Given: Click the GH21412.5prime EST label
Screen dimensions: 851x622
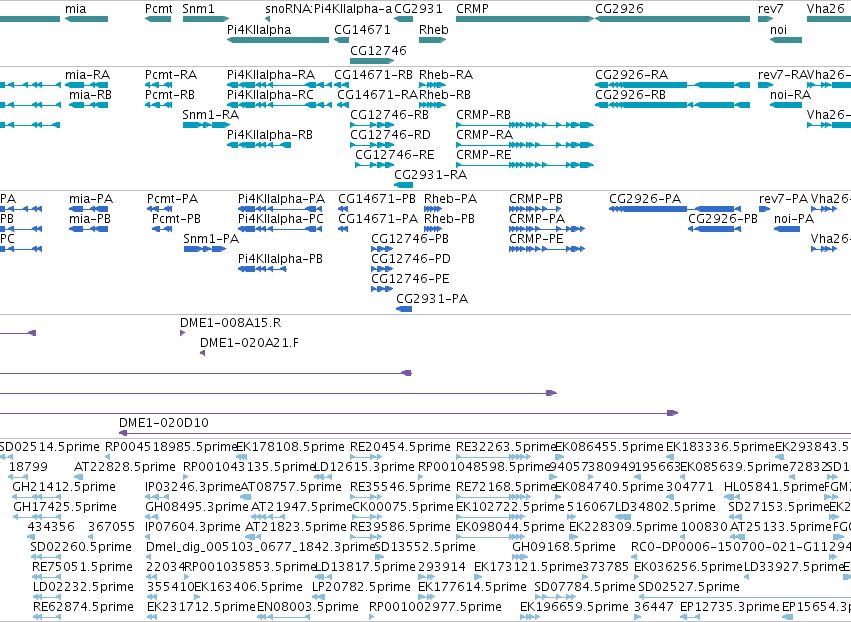Looking at the screenshot, I should pos(64,486).
